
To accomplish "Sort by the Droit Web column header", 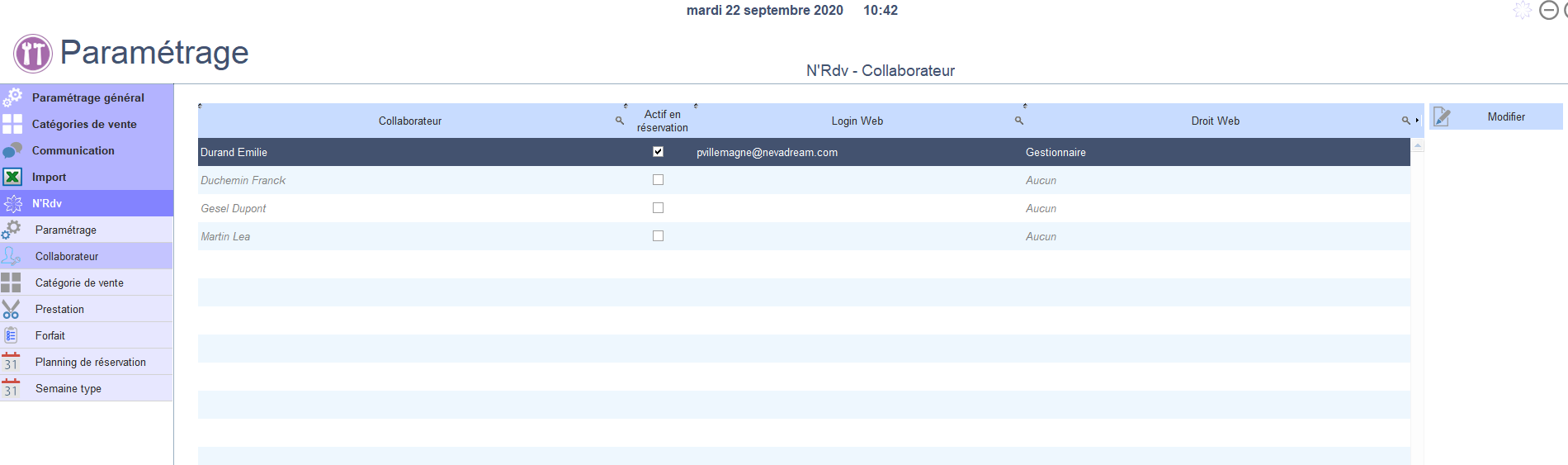I will coord(1215,121).
